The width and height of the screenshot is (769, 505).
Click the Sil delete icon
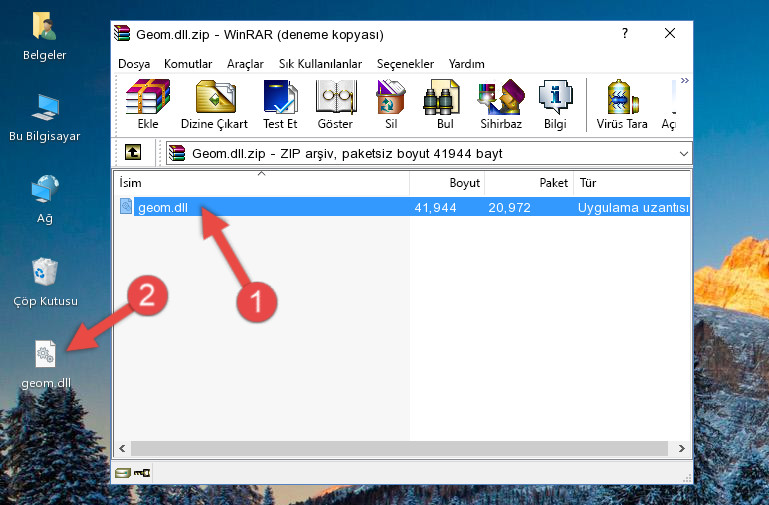tap(391, 104)
